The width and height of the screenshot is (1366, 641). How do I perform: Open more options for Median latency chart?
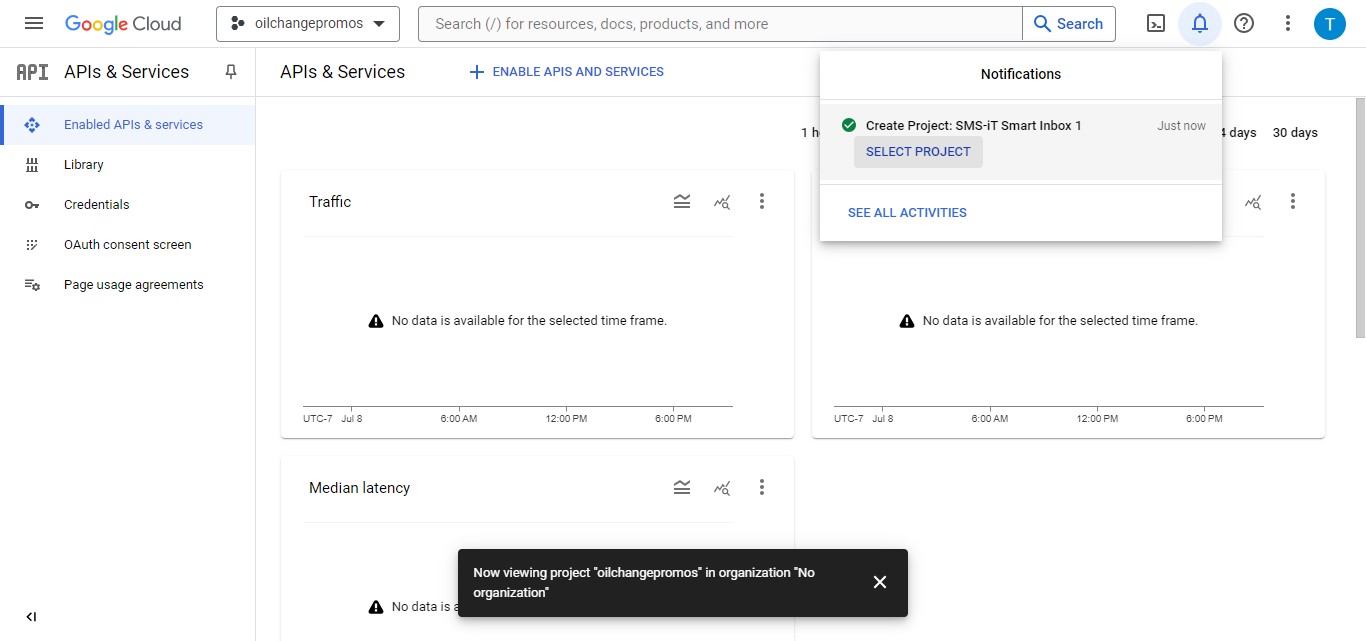[762, 488]
